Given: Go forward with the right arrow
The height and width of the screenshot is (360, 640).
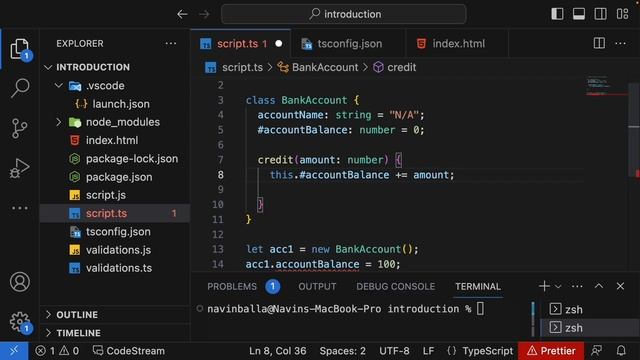Looking at the screenshot, I should 204,14.
